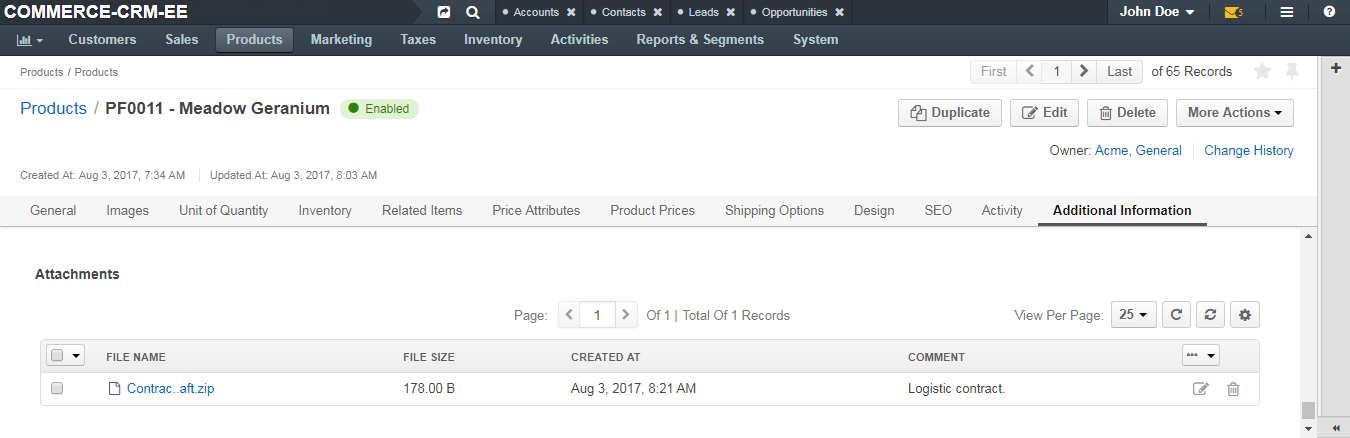Open the Change History link

pos(1249,151)
